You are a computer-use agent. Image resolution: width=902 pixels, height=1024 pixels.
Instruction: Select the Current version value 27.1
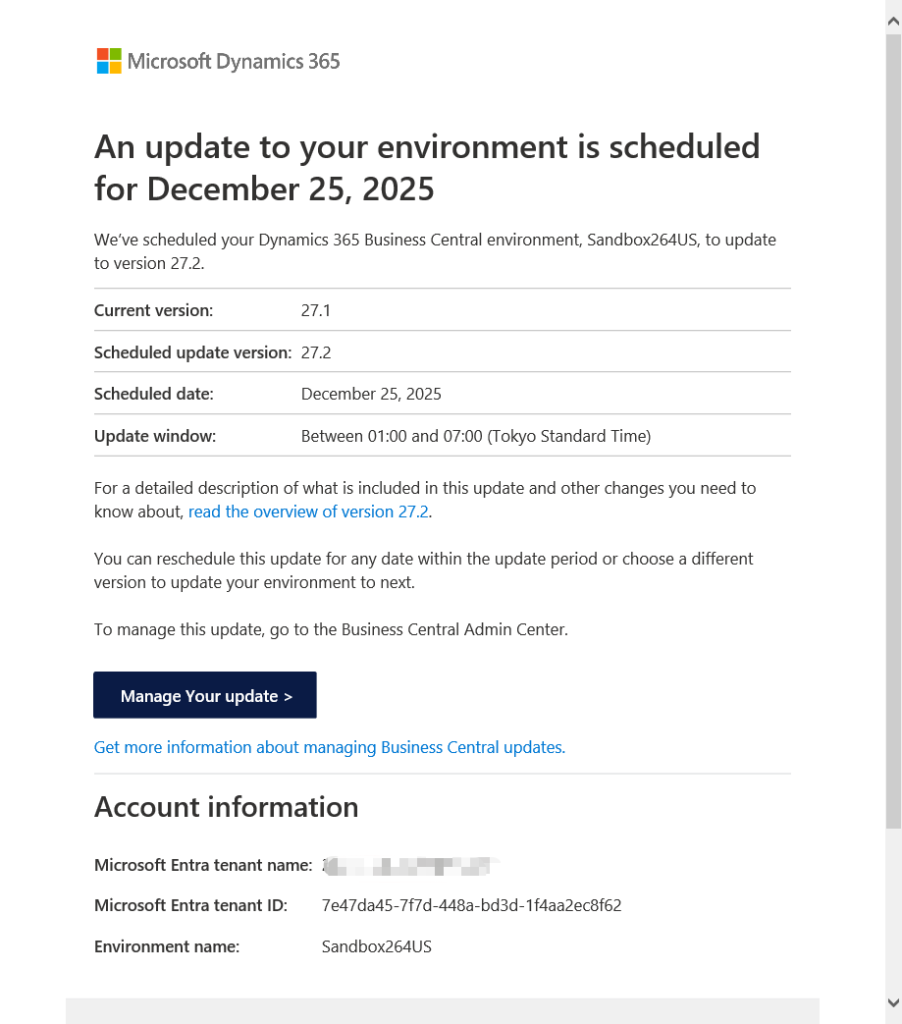point(316,310)
